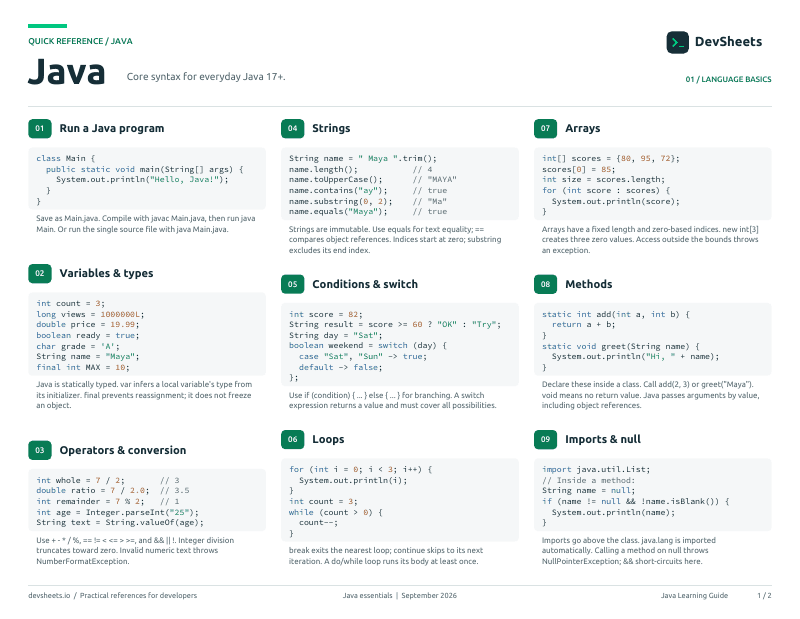
Task: Click the "Java Learning Guide" footer text
Action: click(x=694, y=596)
